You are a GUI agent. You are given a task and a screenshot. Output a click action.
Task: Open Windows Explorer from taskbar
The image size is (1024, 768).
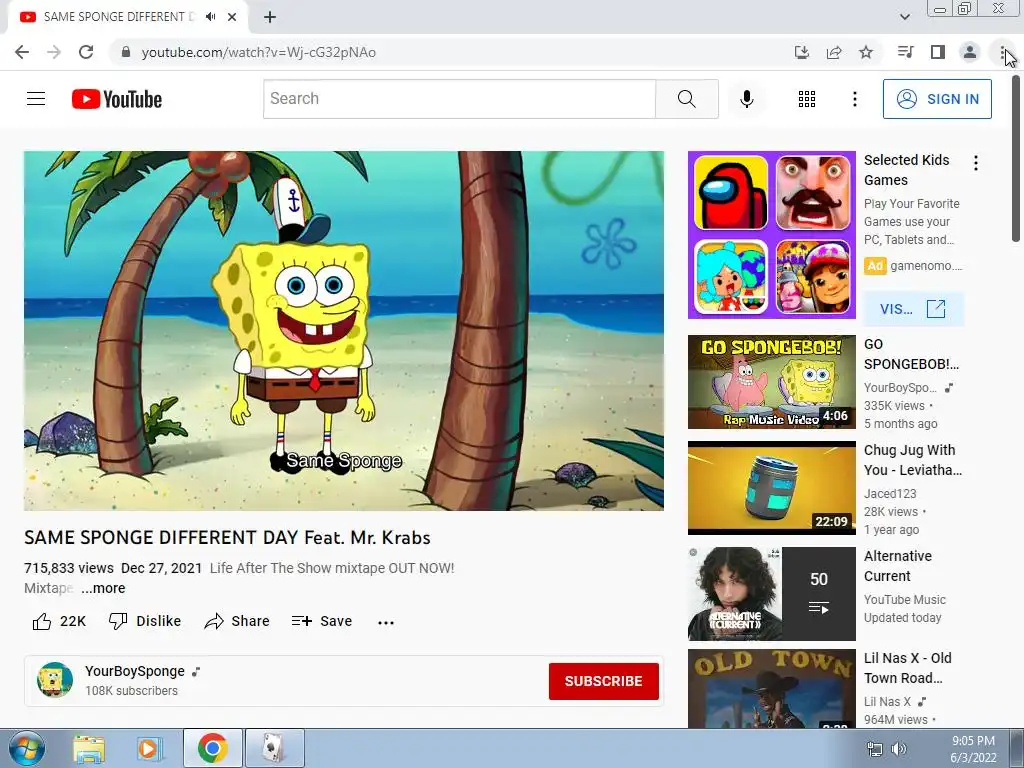pos(89,748)
